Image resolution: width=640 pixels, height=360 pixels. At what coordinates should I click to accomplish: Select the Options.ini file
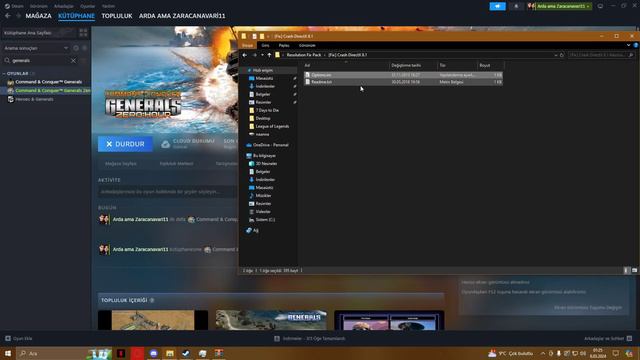pyautogui.click(x=403, y=75)
